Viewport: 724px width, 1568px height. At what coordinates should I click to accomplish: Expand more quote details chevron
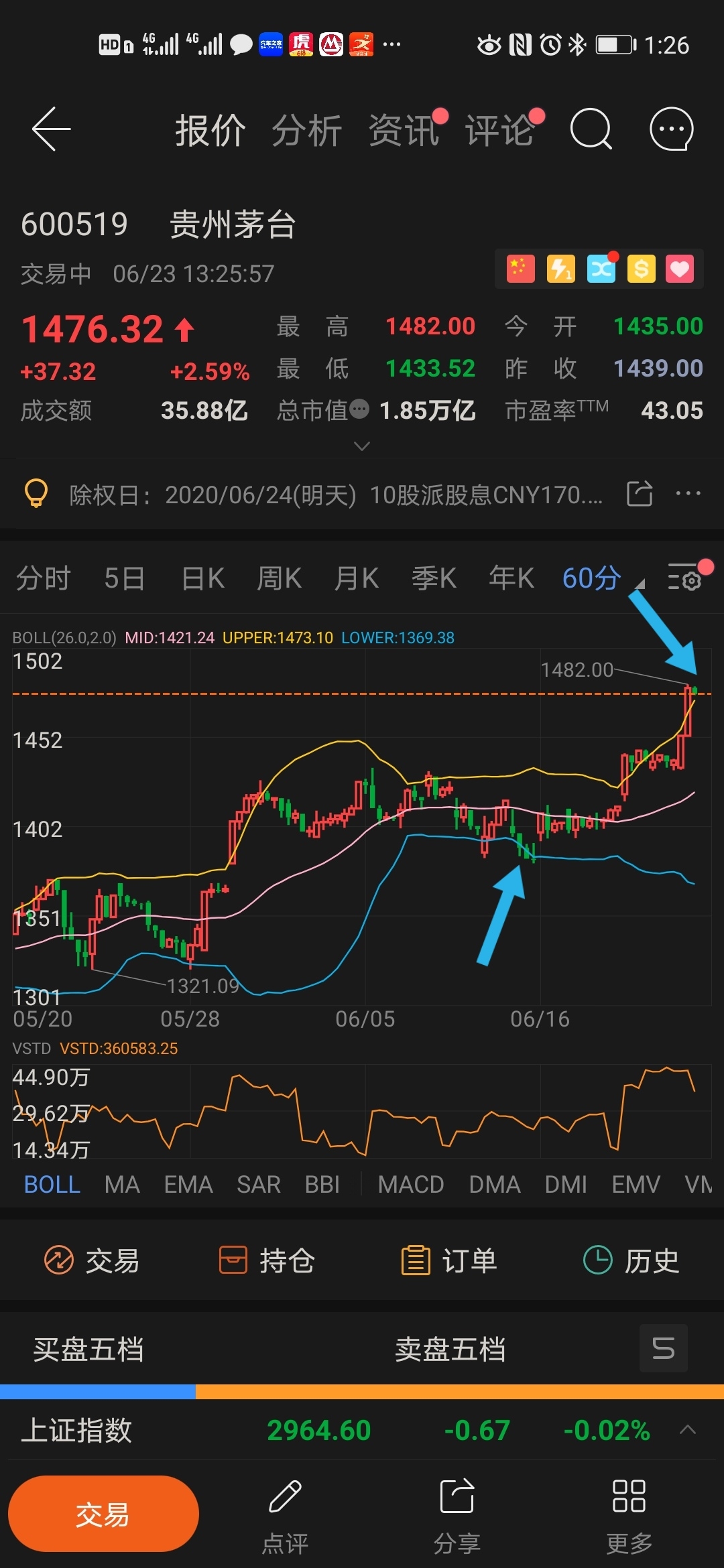tap(362, 446)
